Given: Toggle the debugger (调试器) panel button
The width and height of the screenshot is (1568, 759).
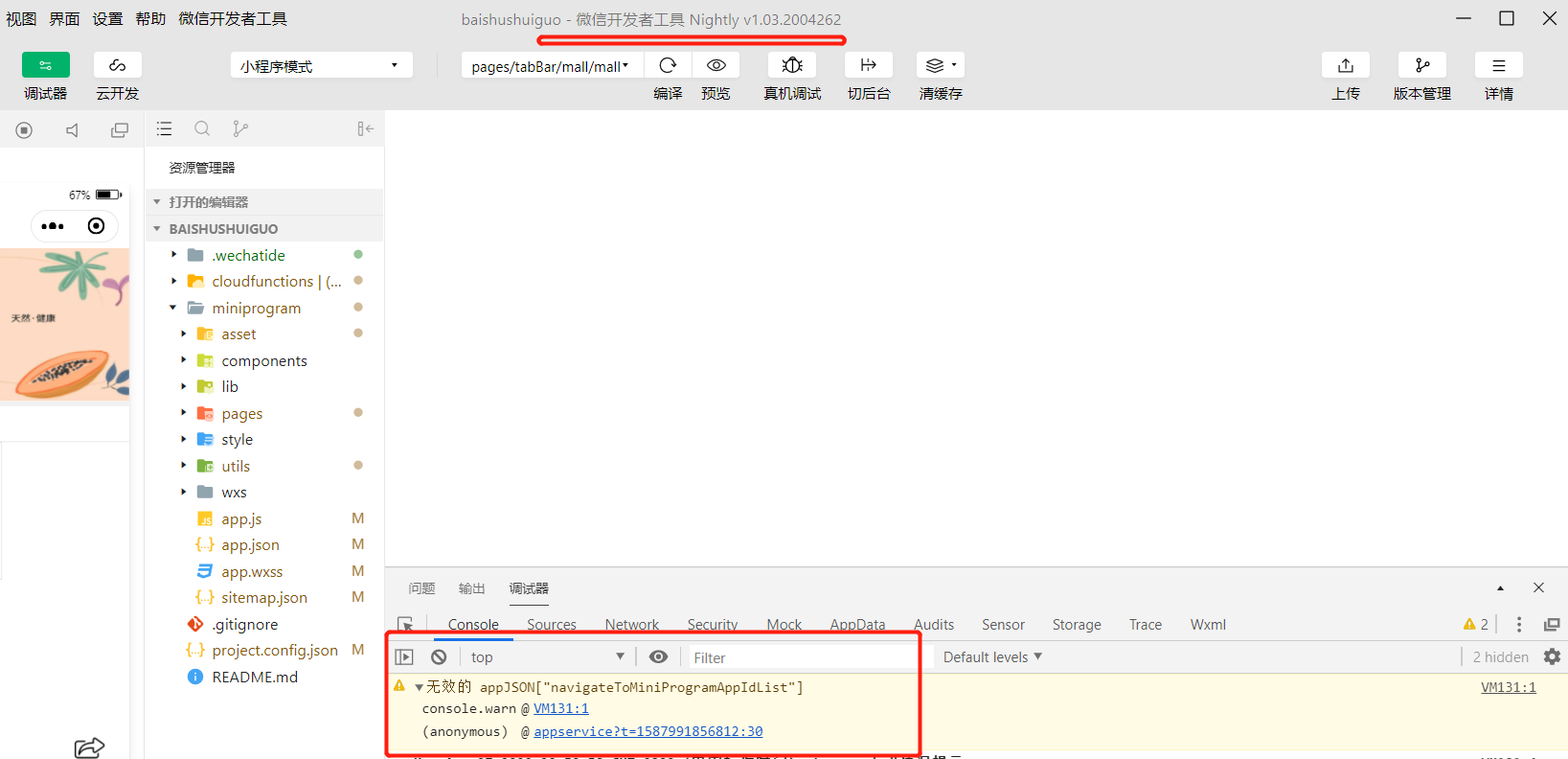Looking at the screenshot, I should coord(46,65).
